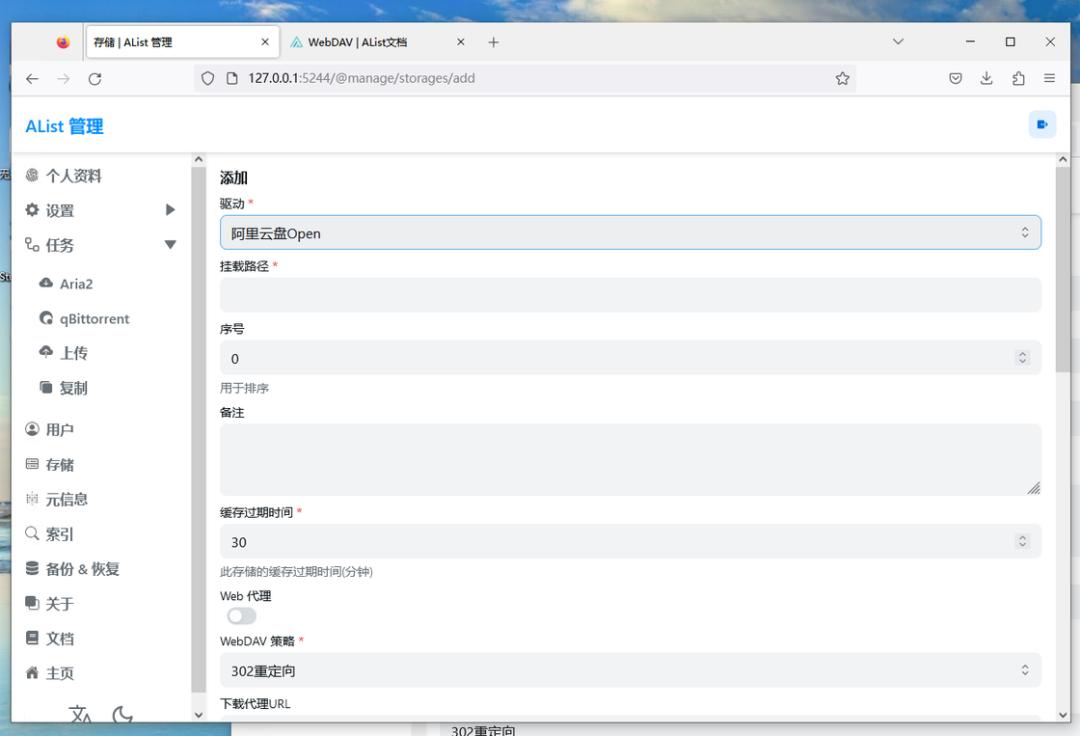Open the WebDAV 策略 dropdown

coord(630,670)
